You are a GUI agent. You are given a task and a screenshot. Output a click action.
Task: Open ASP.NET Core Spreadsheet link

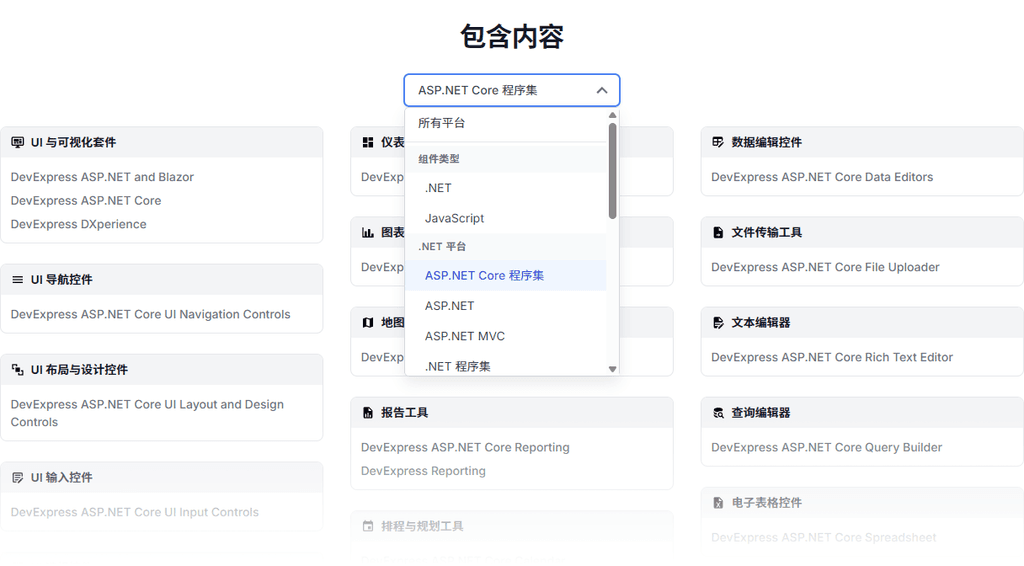click(824, 537)
